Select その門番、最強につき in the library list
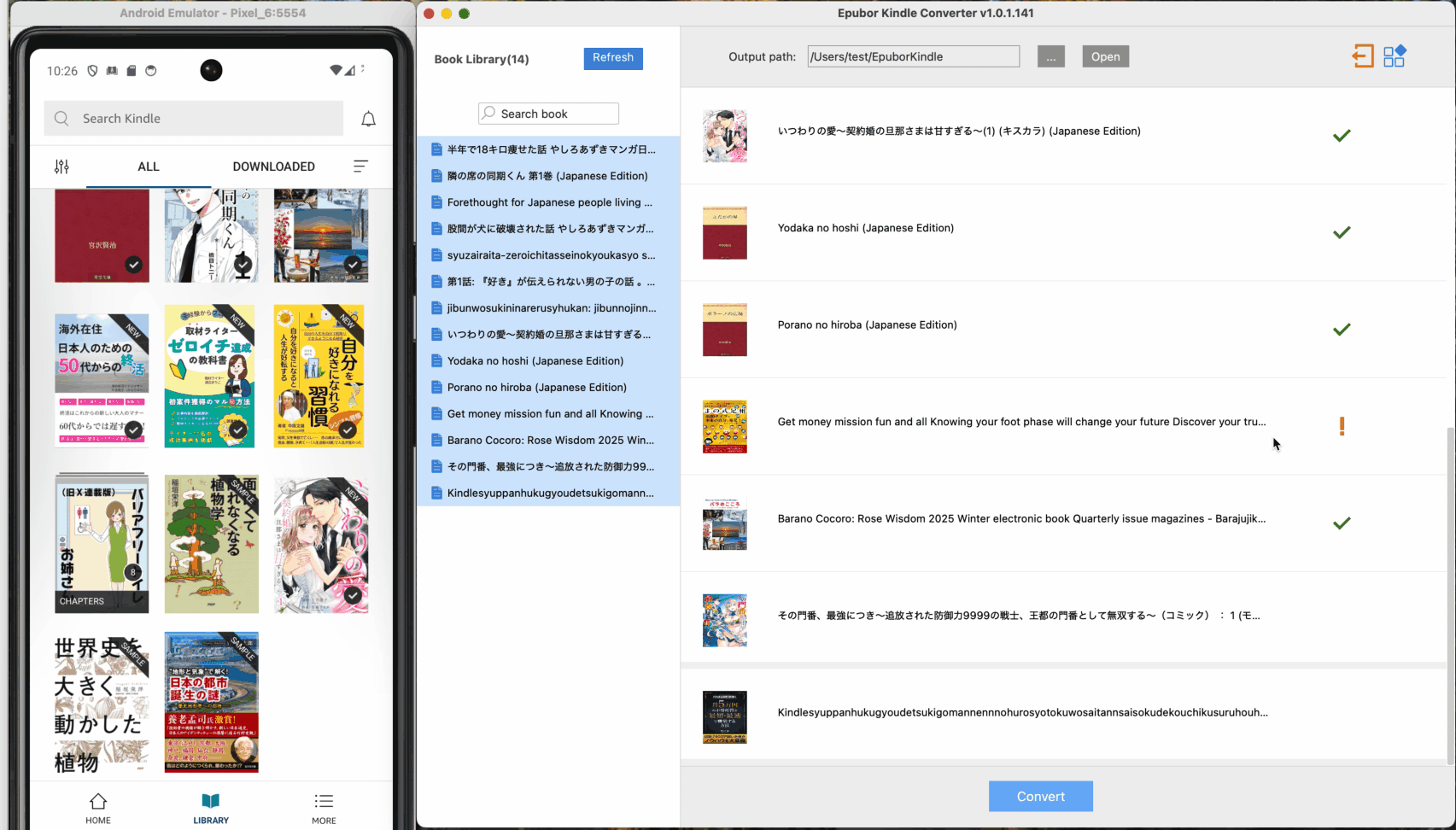Screen dimensions: 1456x830 pyautogui.click(x=548, y=467)
